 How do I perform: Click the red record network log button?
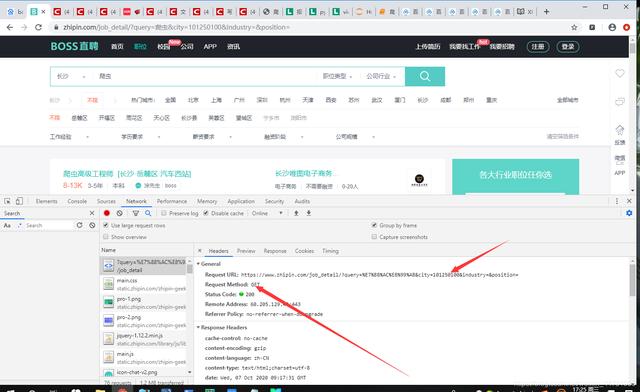tap(107, 213)
